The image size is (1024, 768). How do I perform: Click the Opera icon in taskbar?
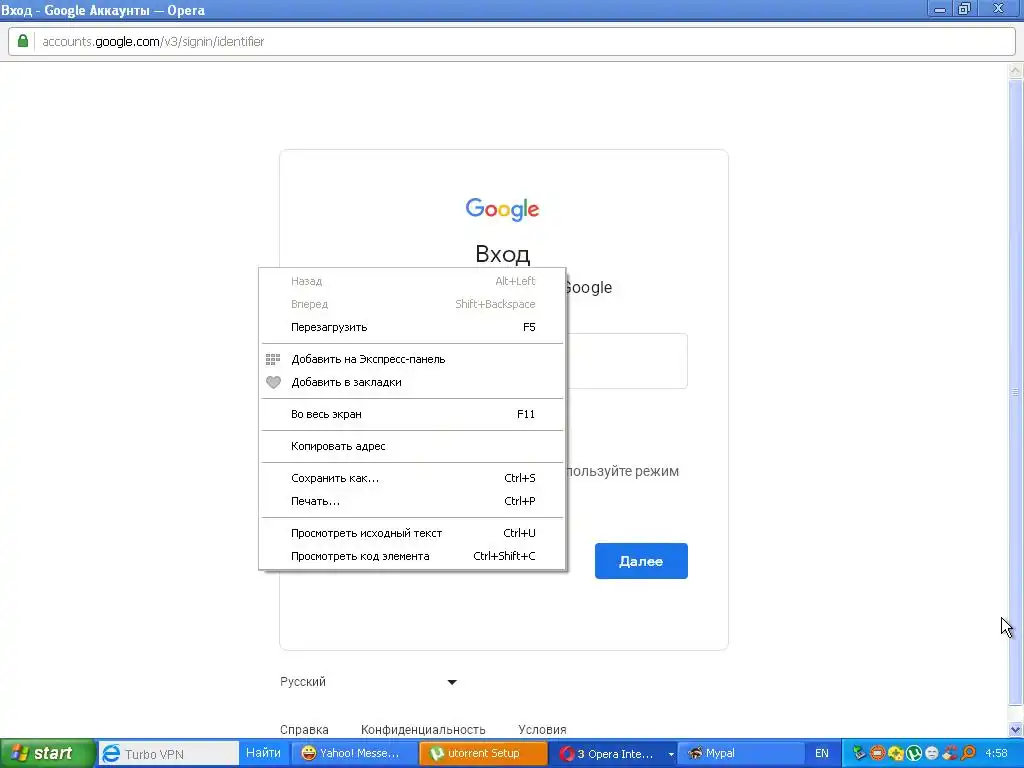pos(566,754)
